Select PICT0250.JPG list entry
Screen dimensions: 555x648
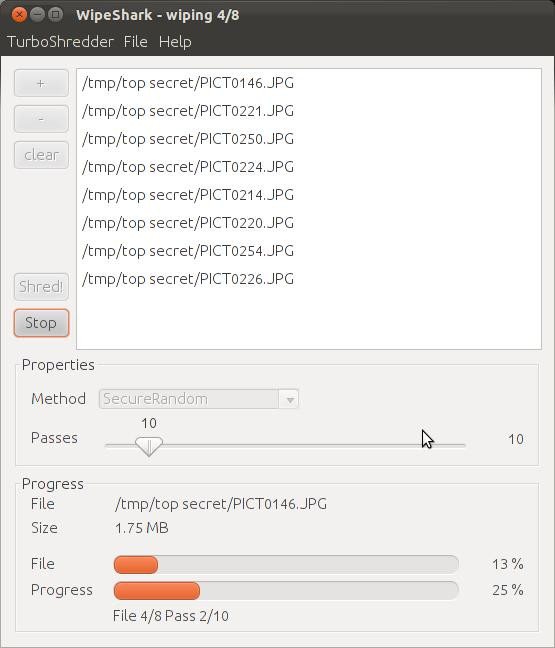tap(309, 139)
